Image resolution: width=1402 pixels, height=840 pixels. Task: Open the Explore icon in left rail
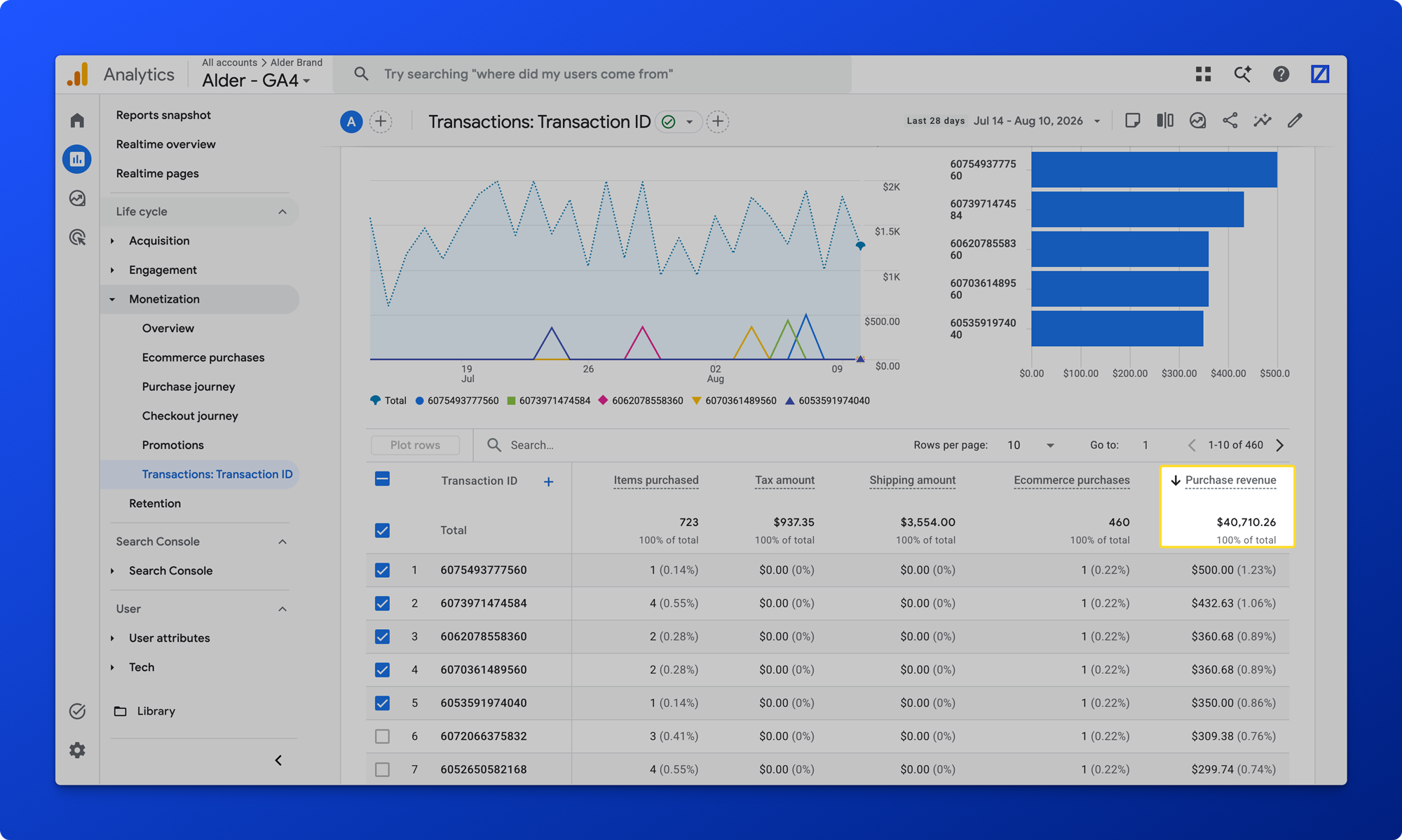(x=77, y=198)
